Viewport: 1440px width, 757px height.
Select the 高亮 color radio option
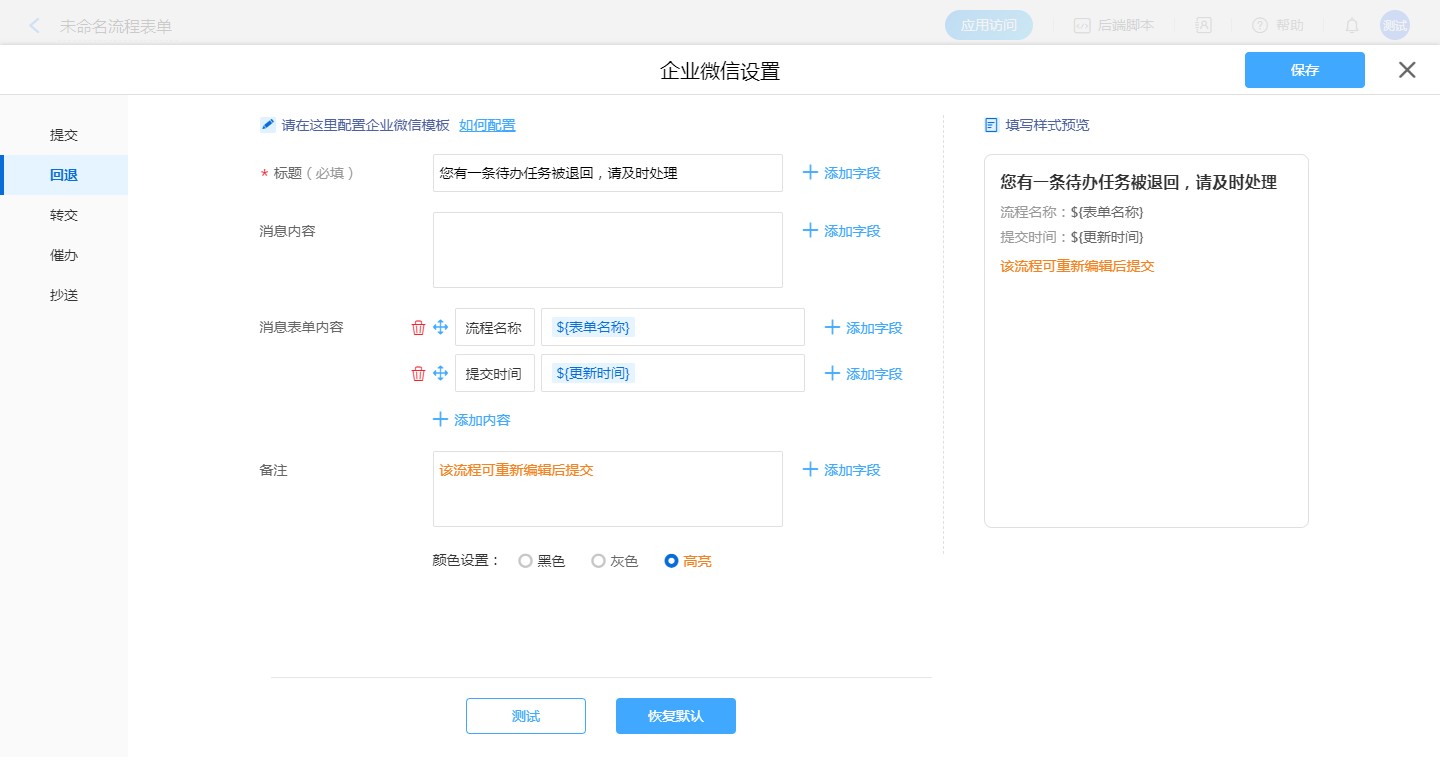pos(672,562)
